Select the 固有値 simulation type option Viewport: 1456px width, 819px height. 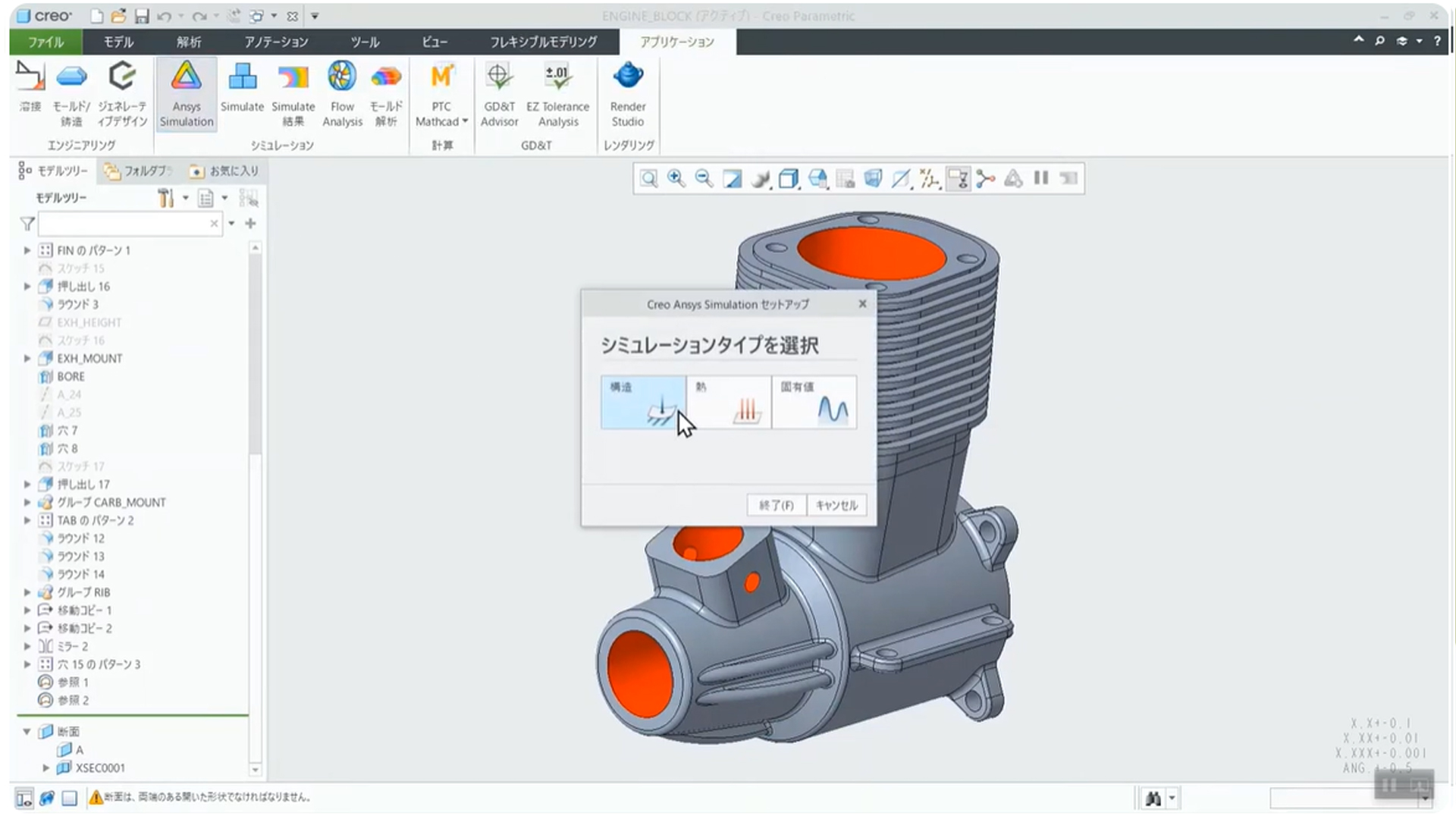[814, 403]
